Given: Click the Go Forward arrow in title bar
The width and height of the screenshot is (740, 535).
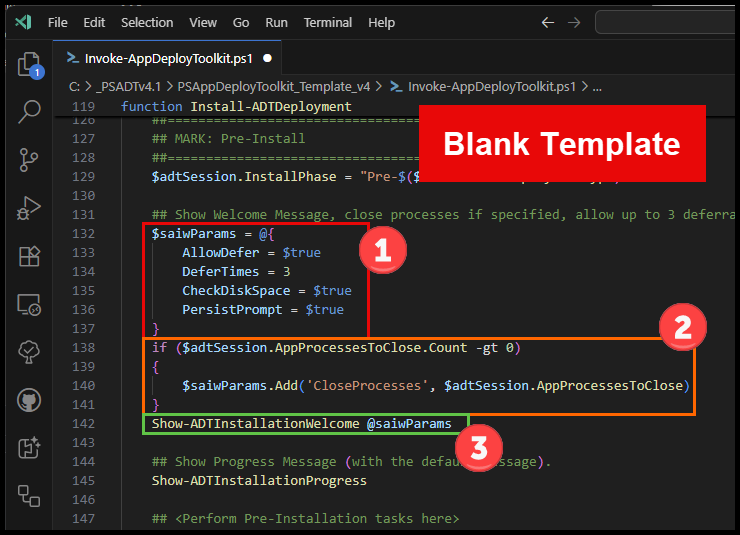Looking at the screenshot, I should pyautogui.click(x=574, y=22).
